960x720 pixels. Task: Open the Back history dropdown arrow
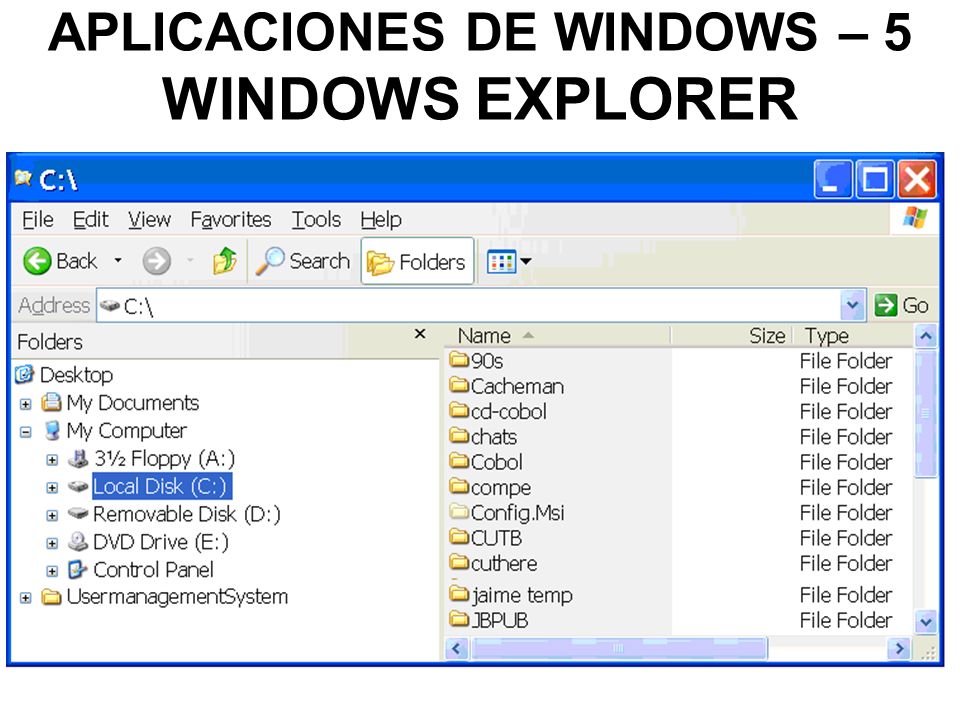pyautogui.click(x=118, y=261)
